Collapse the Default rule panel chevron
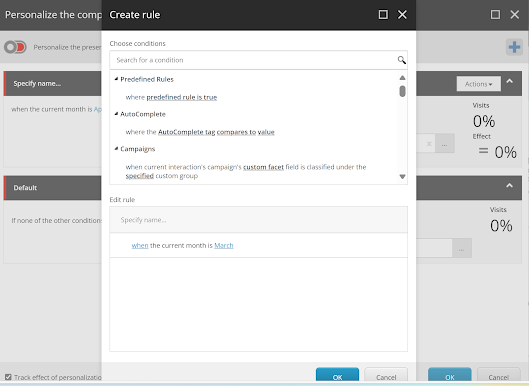This screenshot has height=386, width=529. (509, 185)
